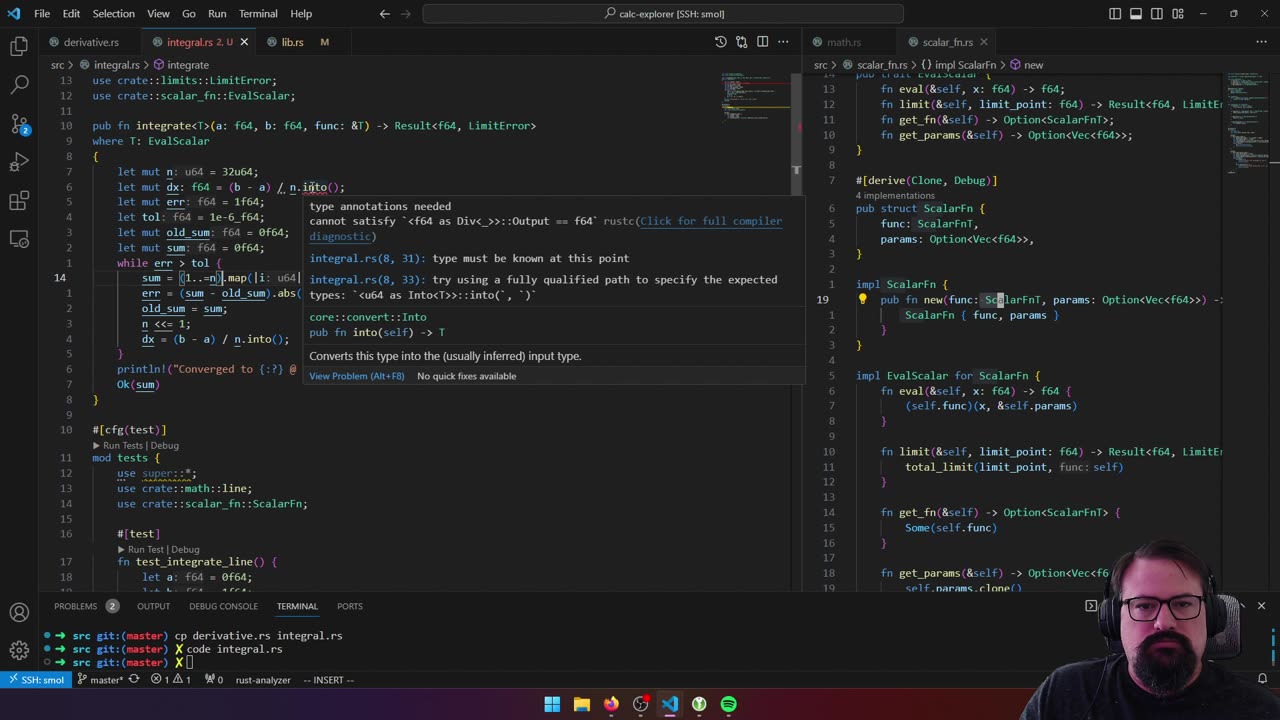Image resolution: width=1280 pixels, height=720 pixels.
Task: Open VS Code from the taskbar
Action: coord(669,704)
